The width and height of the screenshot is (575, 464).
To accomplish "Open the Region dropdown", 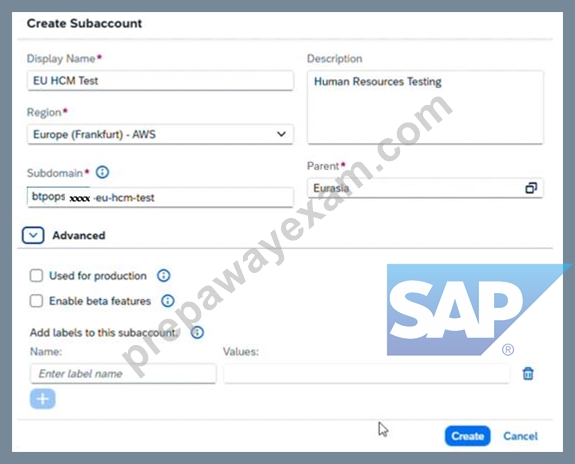I will [160, 134].
